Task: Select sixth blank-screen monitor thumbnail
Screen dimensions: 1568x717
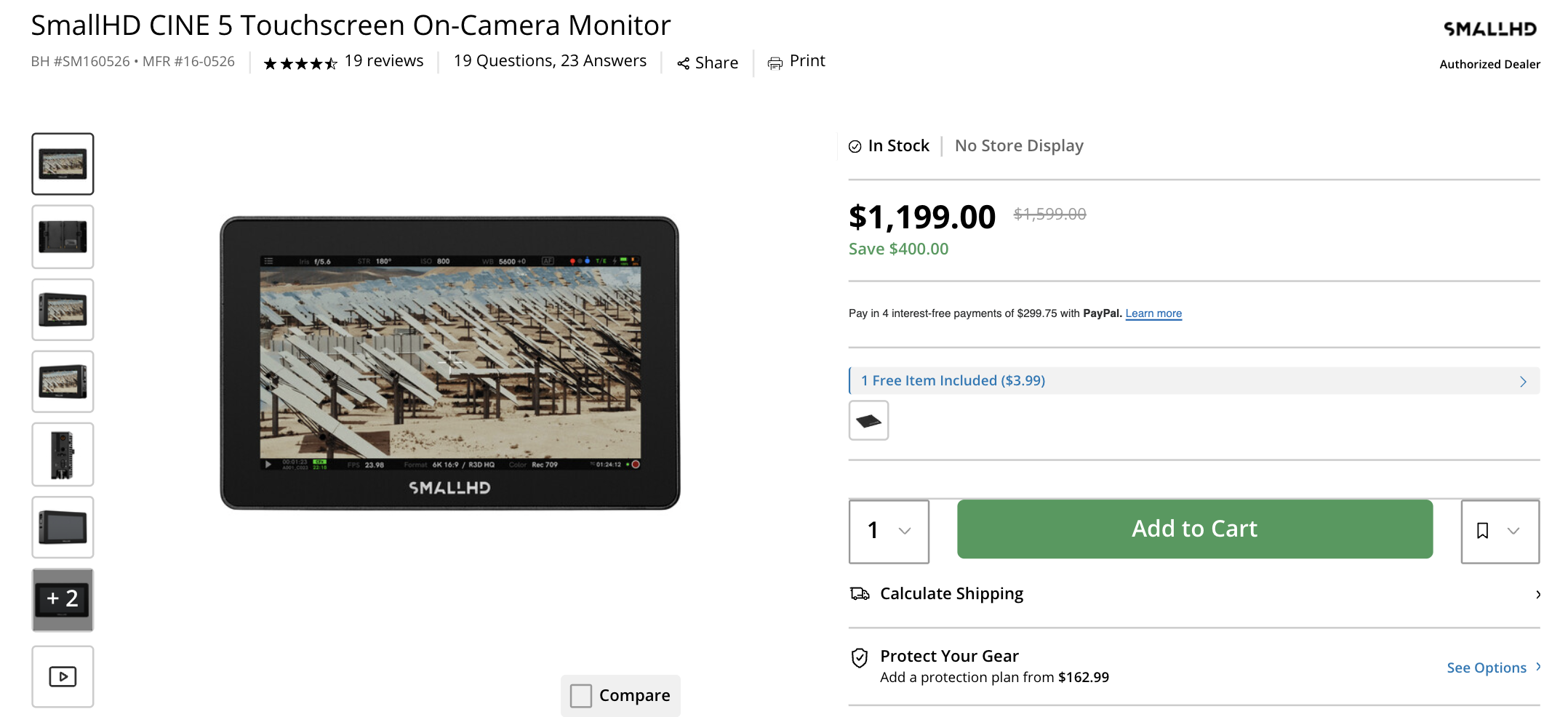Action: coord(63,527)
